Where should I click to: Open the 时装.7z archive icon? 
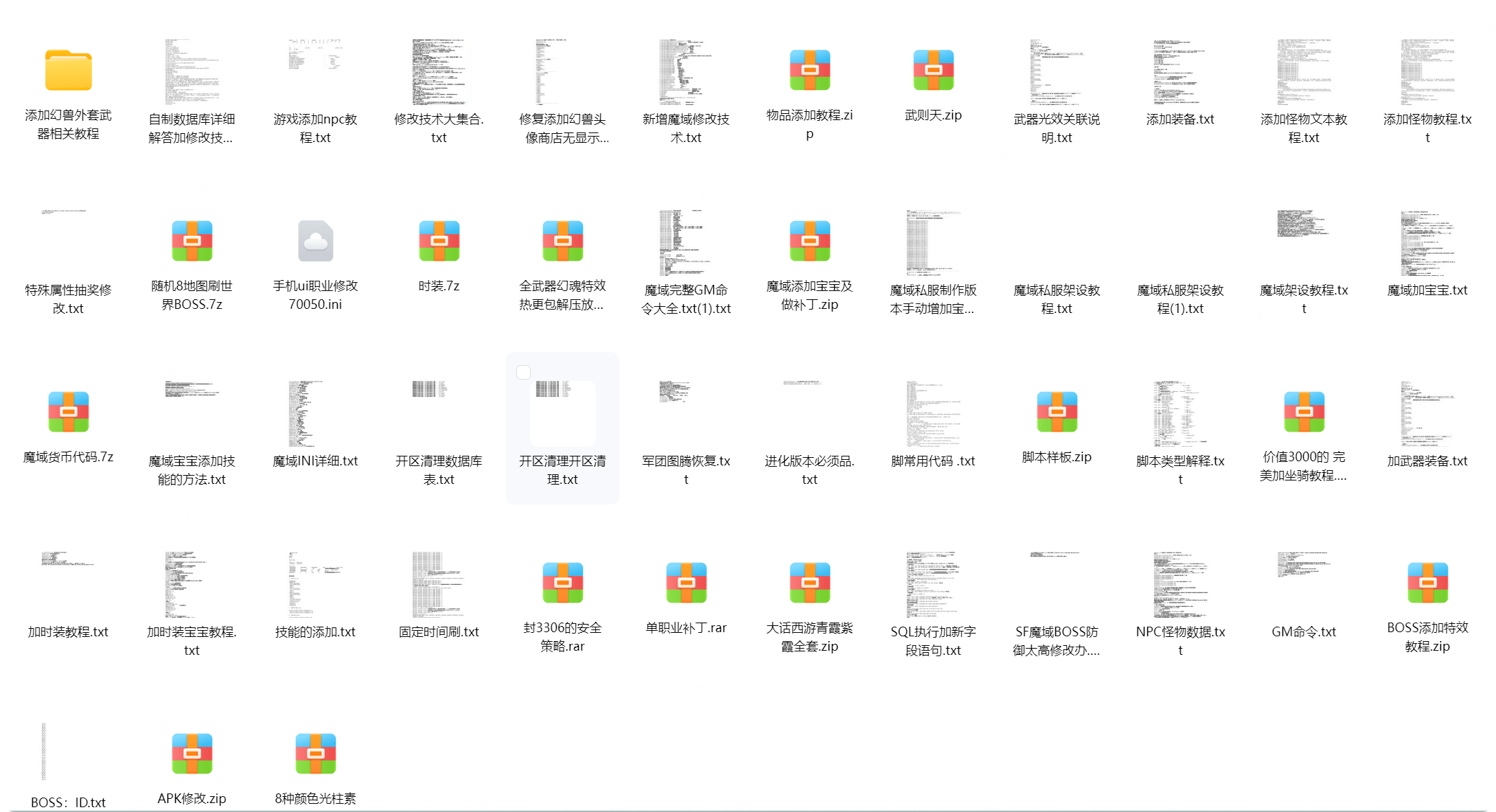click(x=439, y=241)
